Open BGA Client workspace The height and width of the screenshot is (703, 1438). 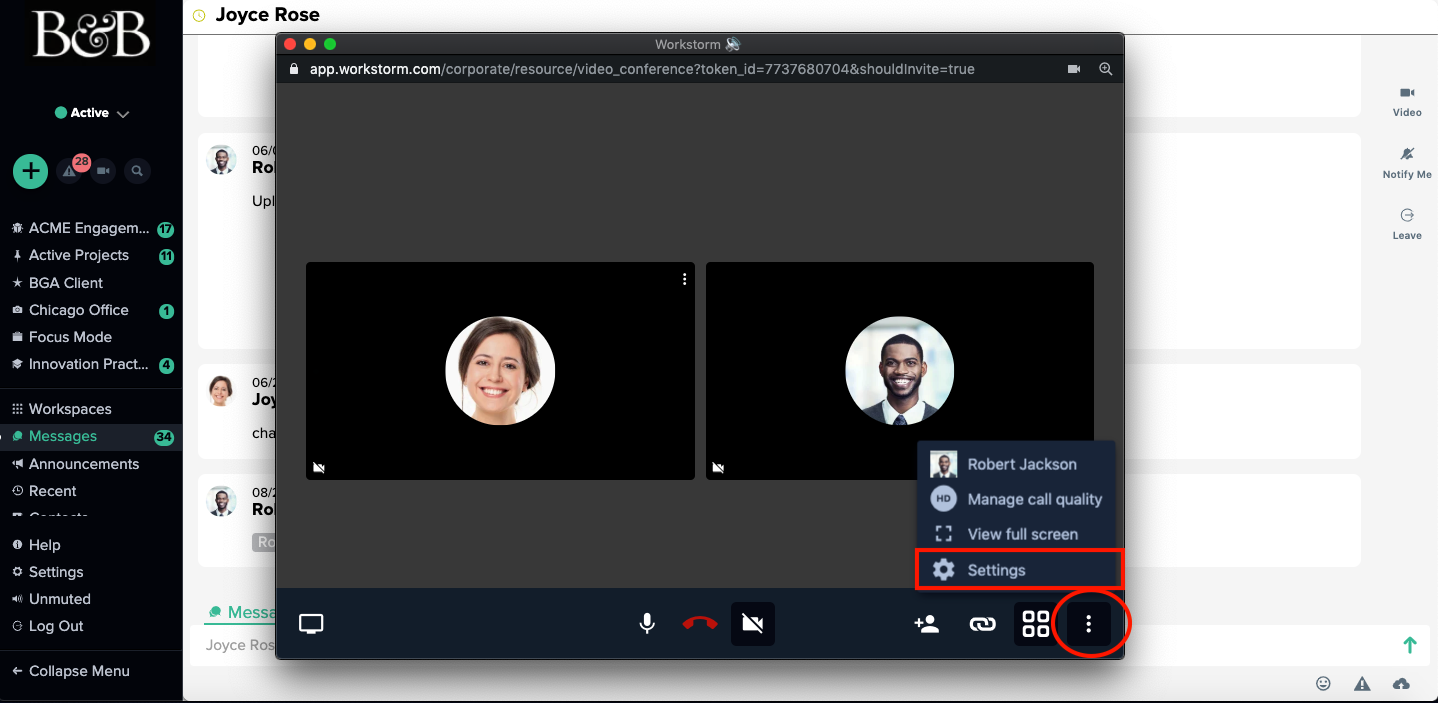point(66,283)
